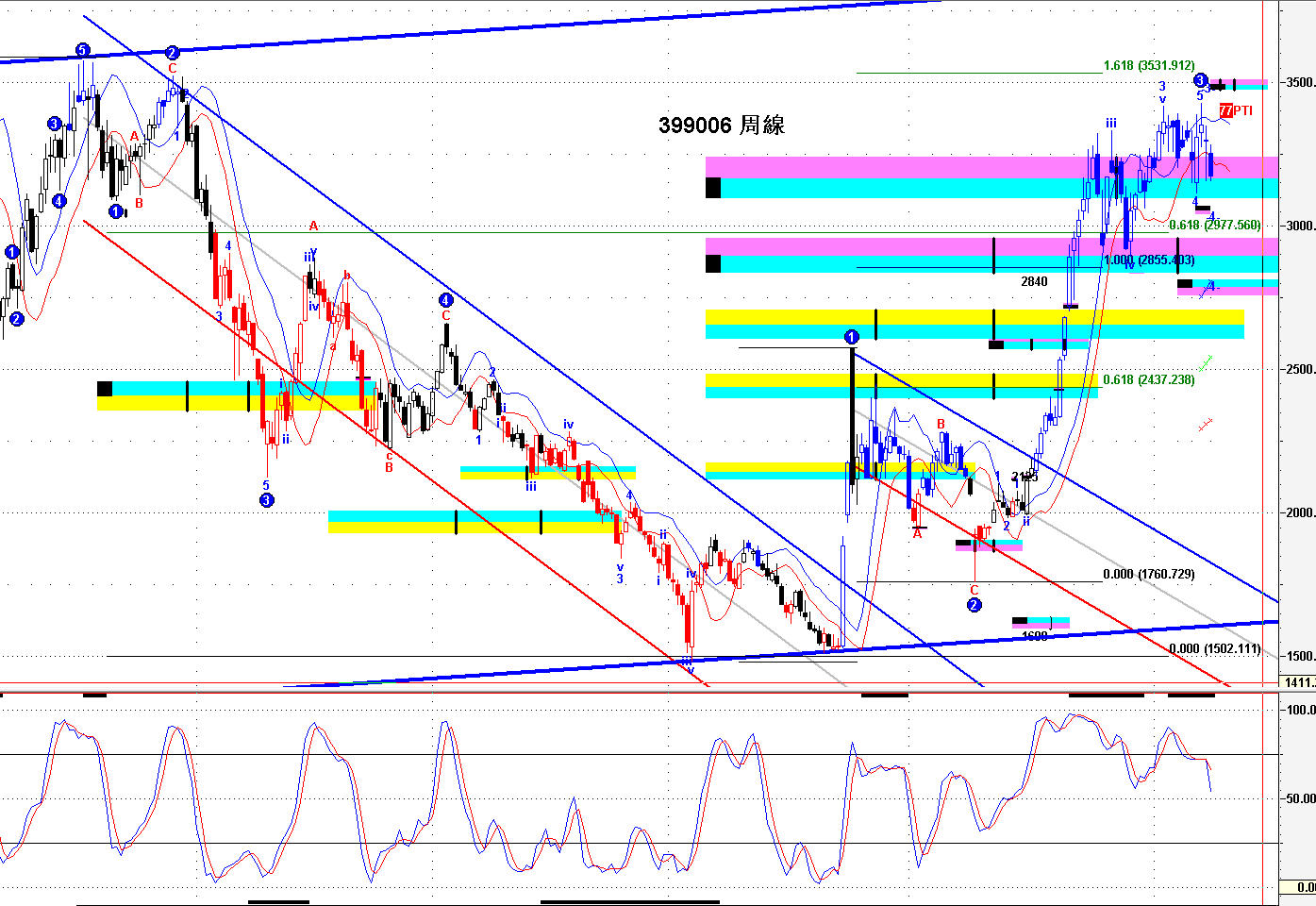Screen dimensions: 1316x906
Task: Select the circled 5 wave marker
Action: point(83,50)
